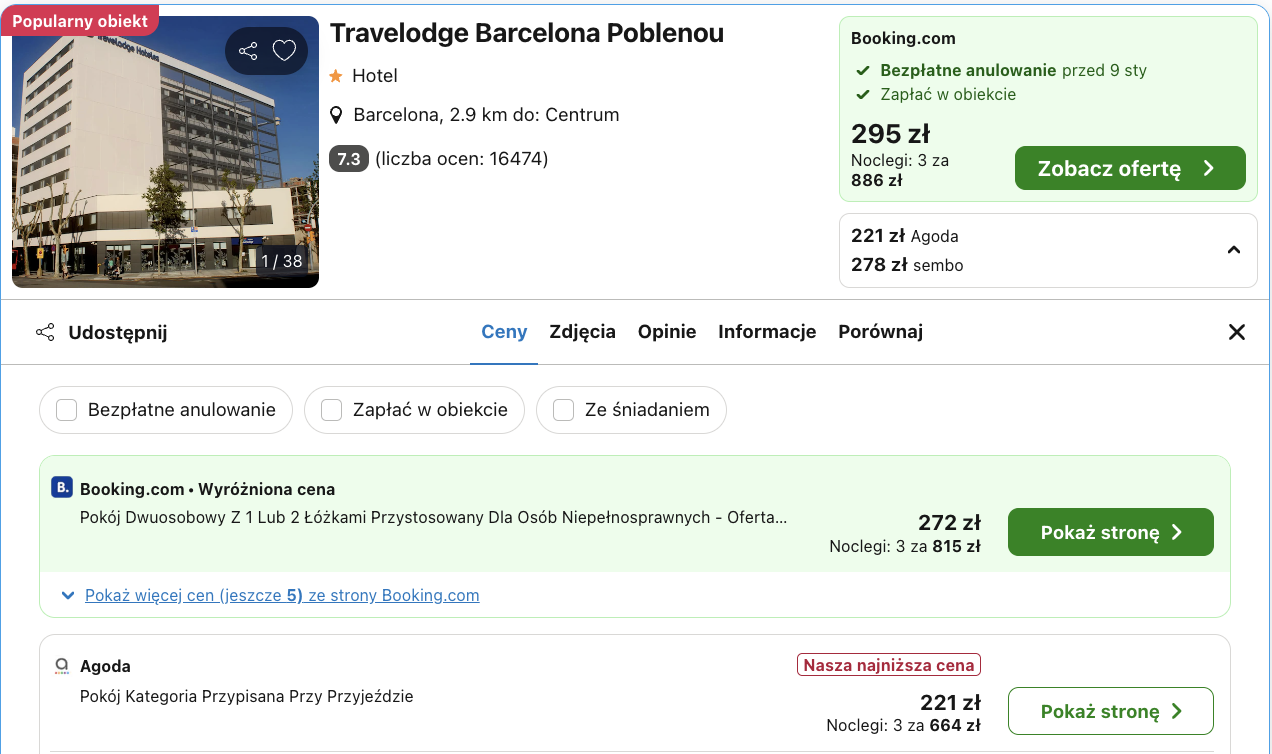Click the location pin icon near Barcelona
Image resolution: width=1272 pixels, height=754 pixels.
click(x=337, y=114)
